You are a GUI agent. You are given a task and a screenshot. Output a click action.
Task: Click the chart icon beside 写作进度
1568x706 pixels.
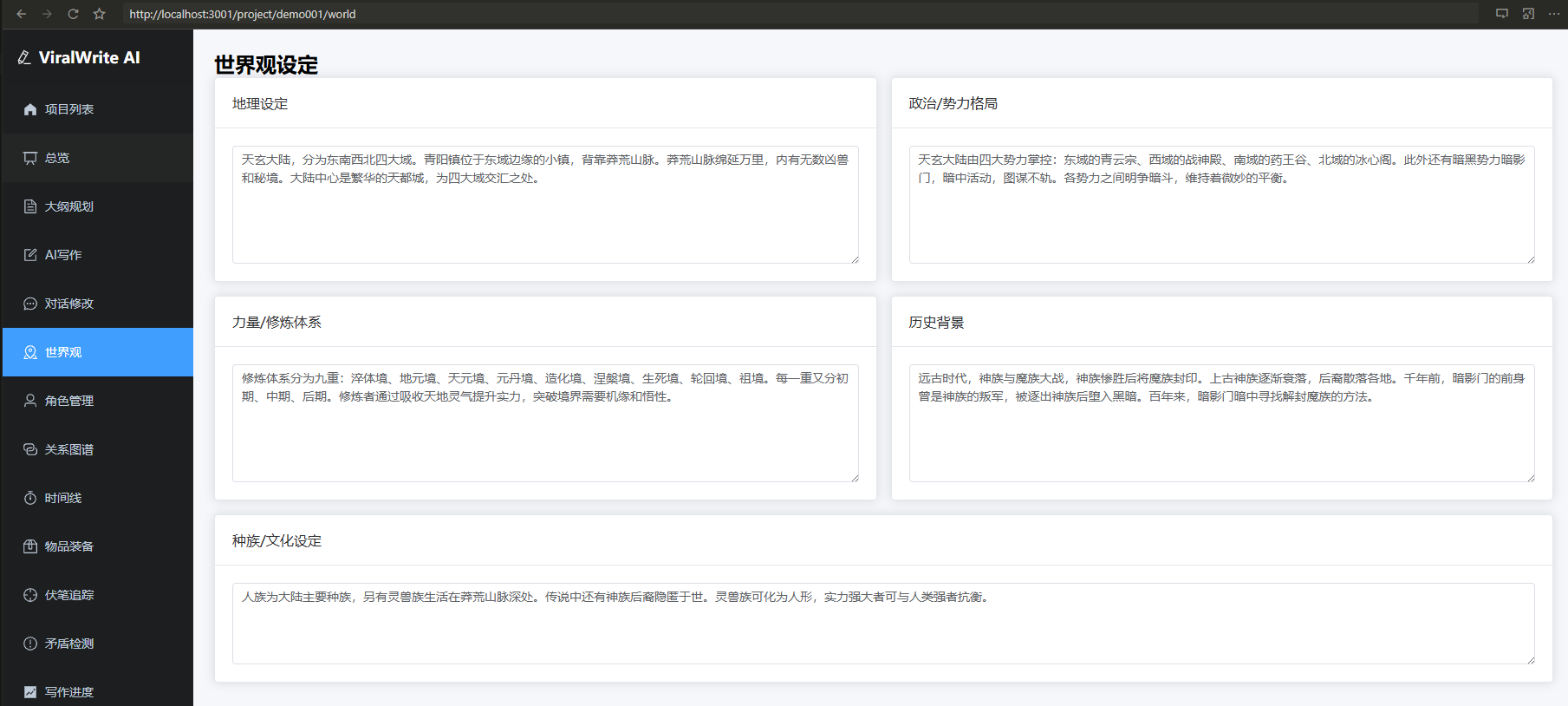click(30, 692)
